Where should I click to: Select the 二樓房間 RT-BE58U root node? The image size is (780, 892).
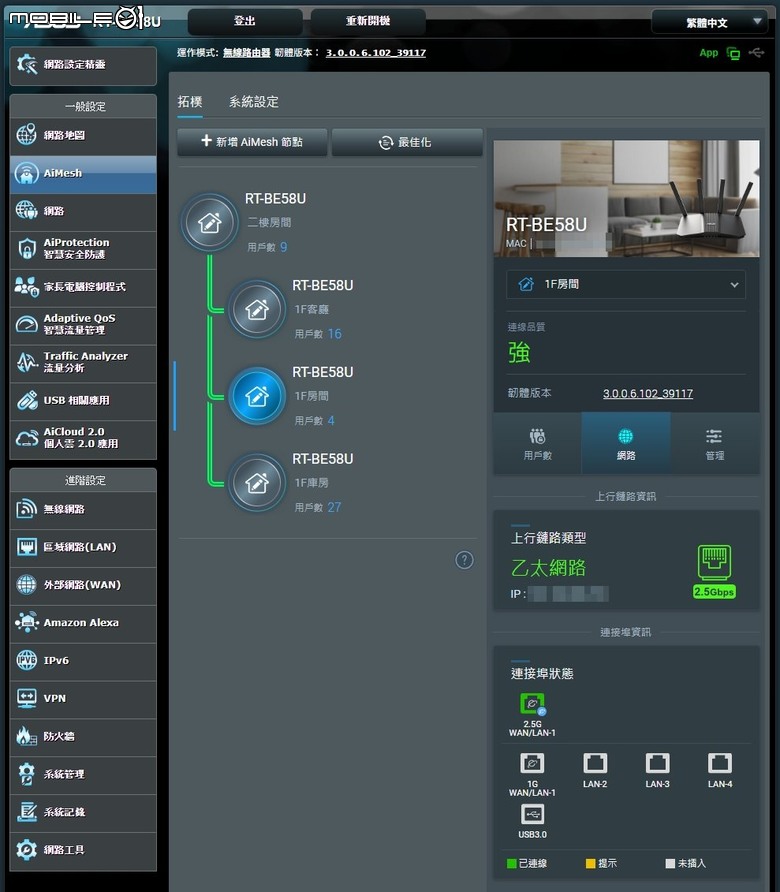tap(209, 222)
